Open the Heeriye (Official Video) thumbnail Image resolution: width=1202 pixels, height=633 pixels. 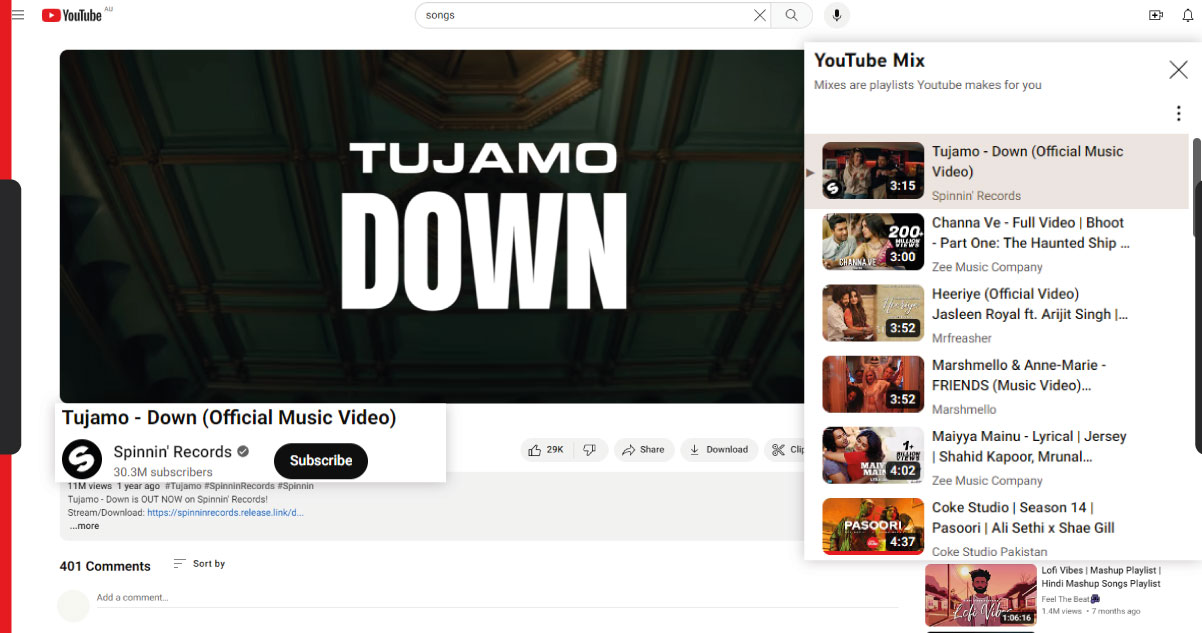[x=873, y=313]
